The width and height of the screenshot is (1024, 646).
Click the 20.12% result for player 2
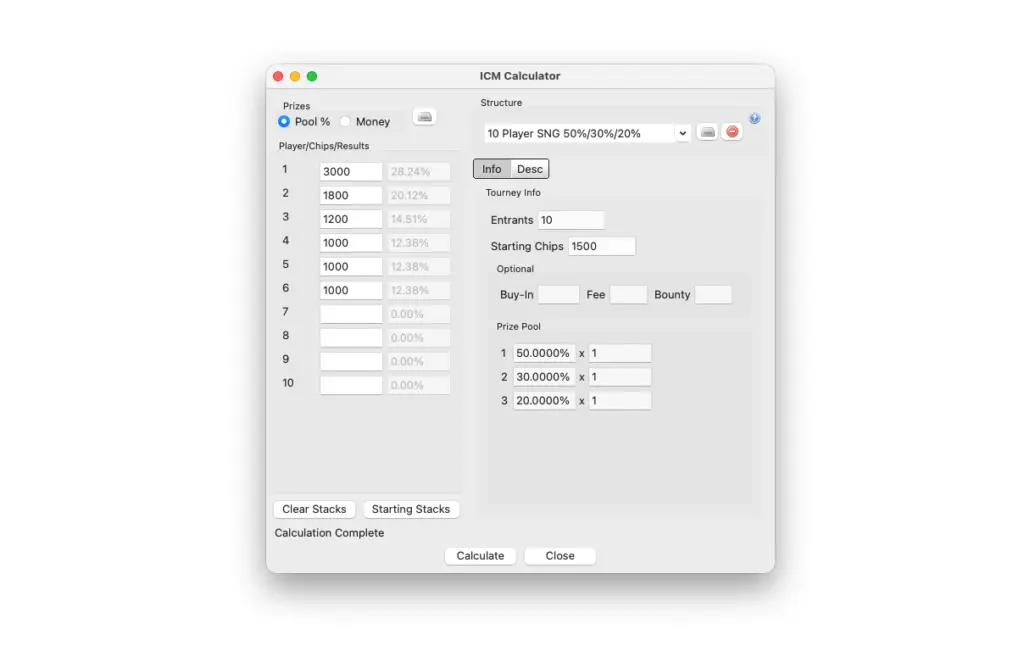click(x=418, y=195)
